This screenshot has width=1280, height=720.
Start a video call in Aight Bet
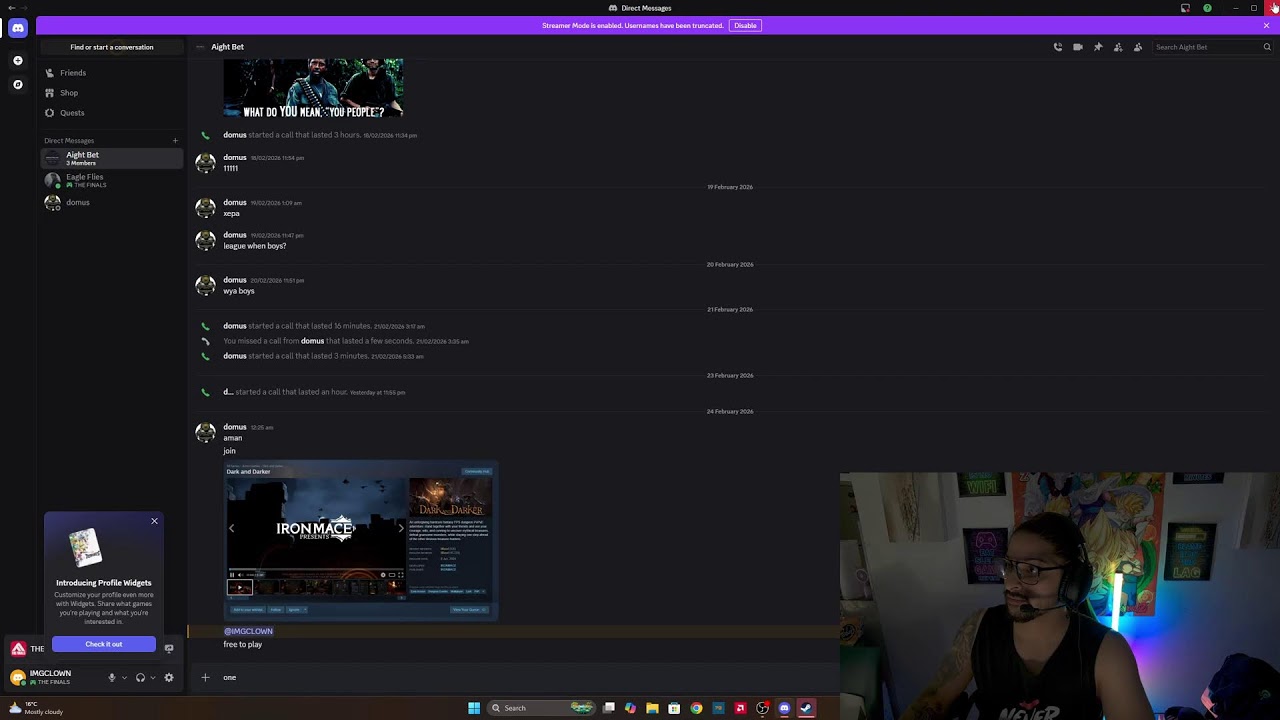1078,47
